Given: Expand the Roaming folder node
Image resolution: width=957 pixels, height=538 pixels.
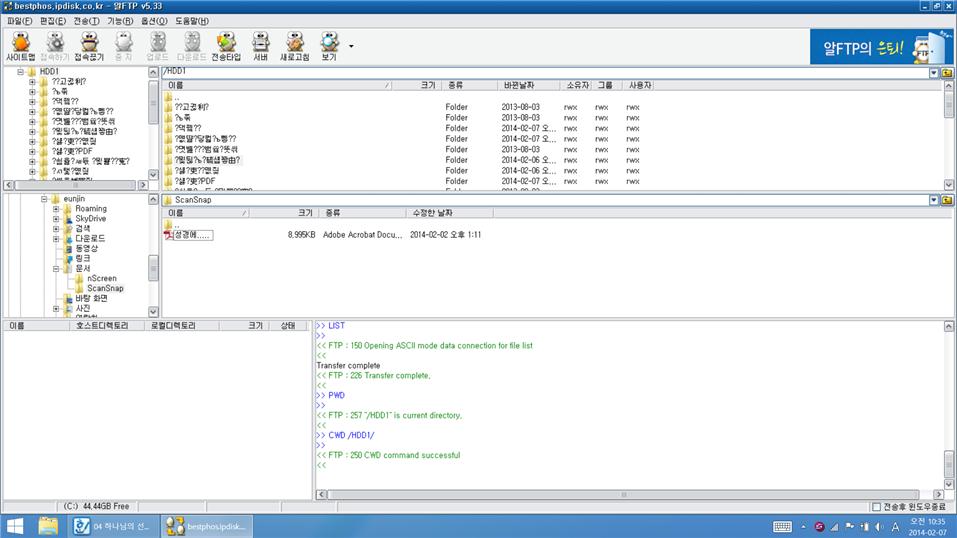Looking at the screenshot, I should click(x=56, y=209).
